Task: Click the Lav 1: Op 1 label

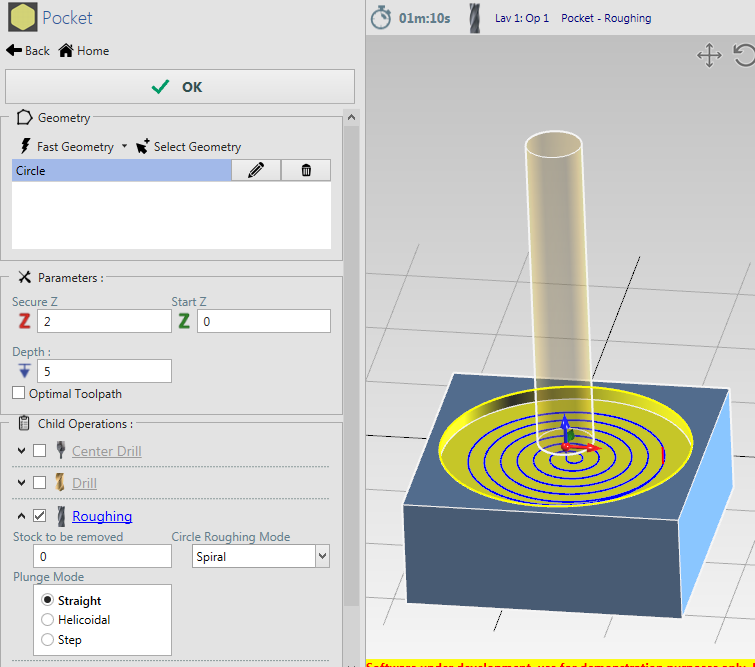Action: tap(522, 18)
